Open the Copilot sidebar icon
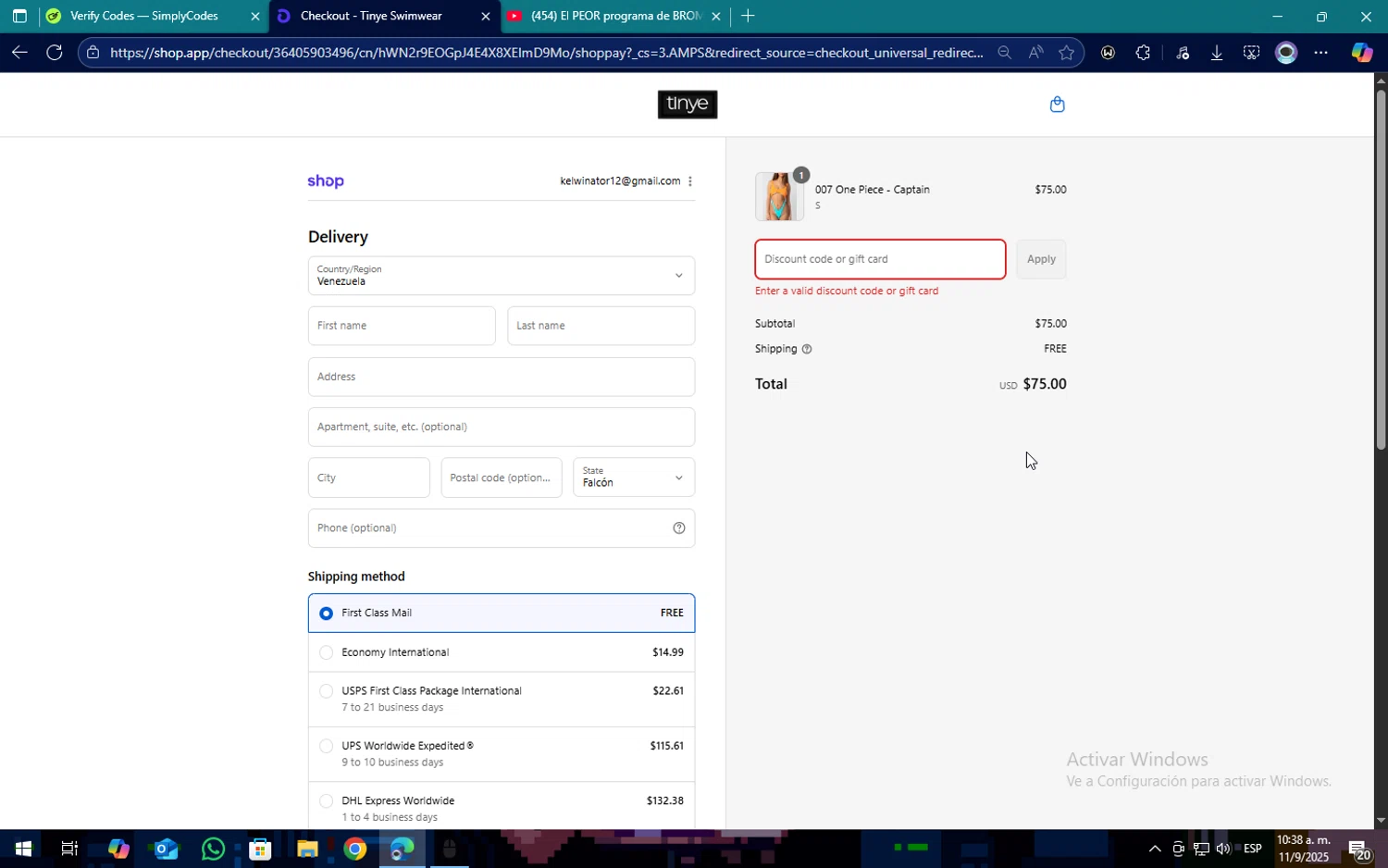Viewport: 1388px width, 868px height. 1361,53
